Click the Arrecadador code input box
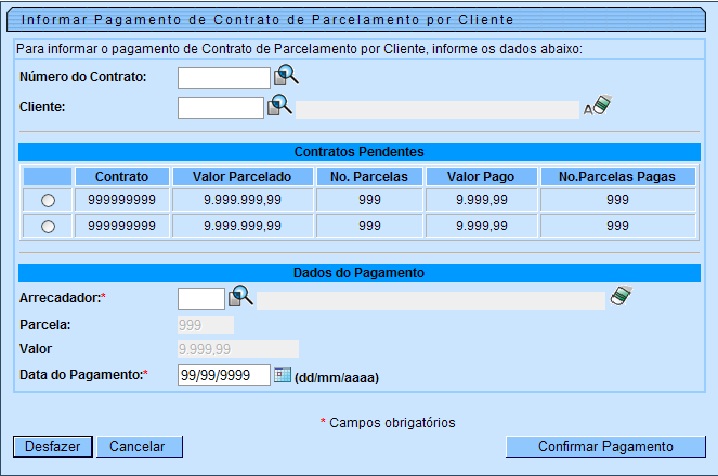Screen dimensions: 718x476 [201, 299]
